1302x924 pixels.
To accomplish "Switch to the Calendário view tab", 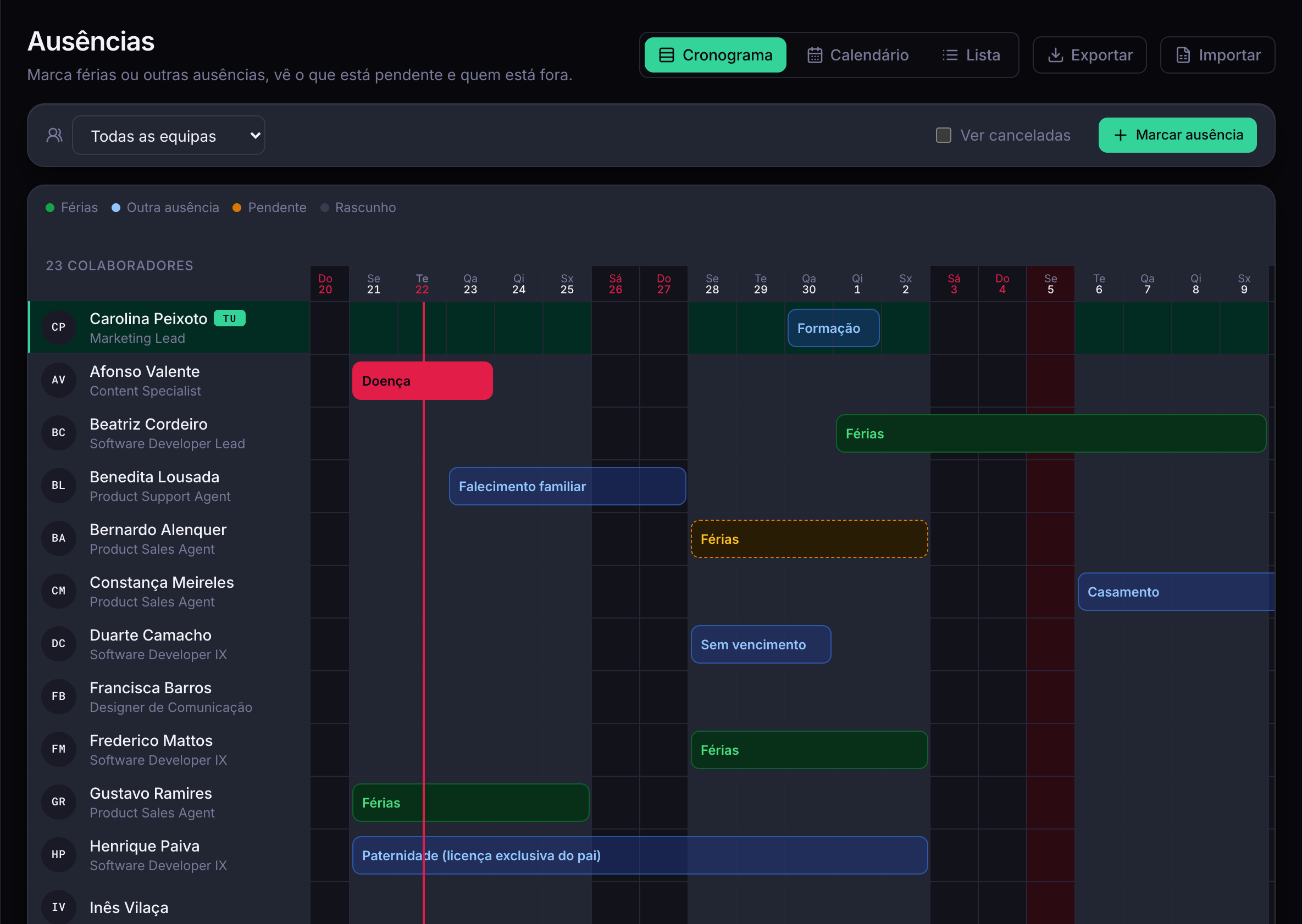I will (857, 55).
